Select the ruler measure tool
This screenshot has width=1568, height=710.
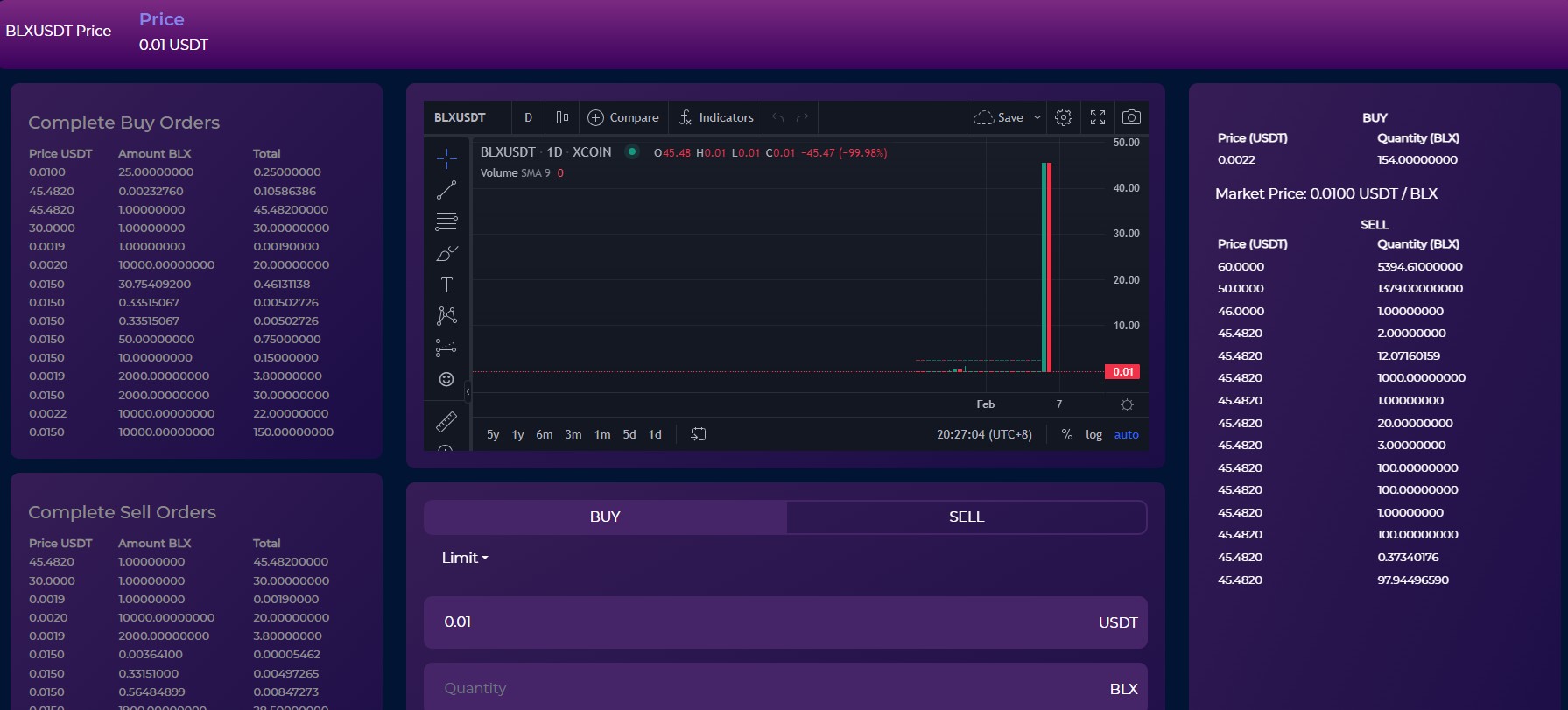(446, 422)
